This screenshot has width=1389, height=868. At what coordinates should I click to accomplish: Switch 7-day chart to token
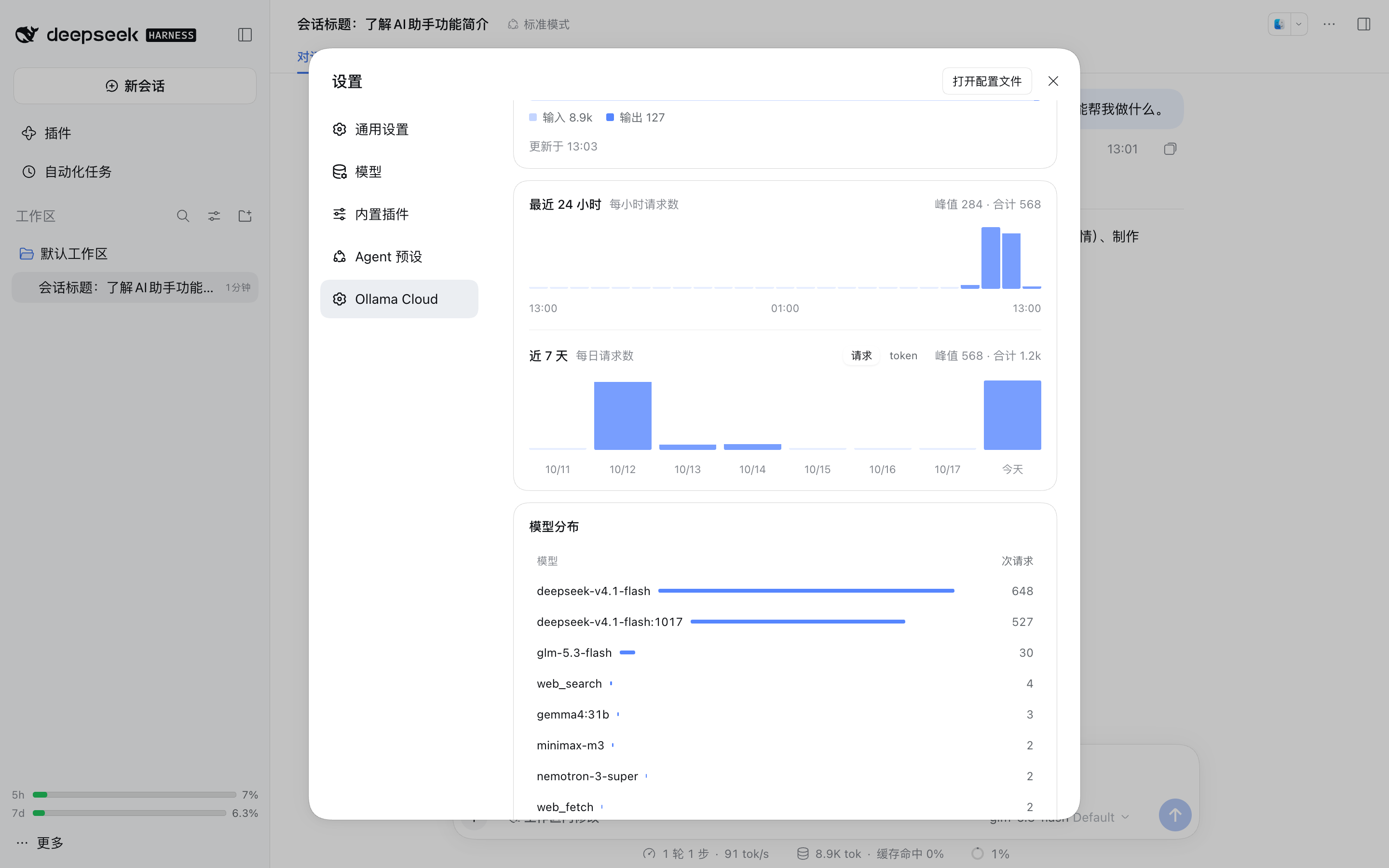coord(903,355)
